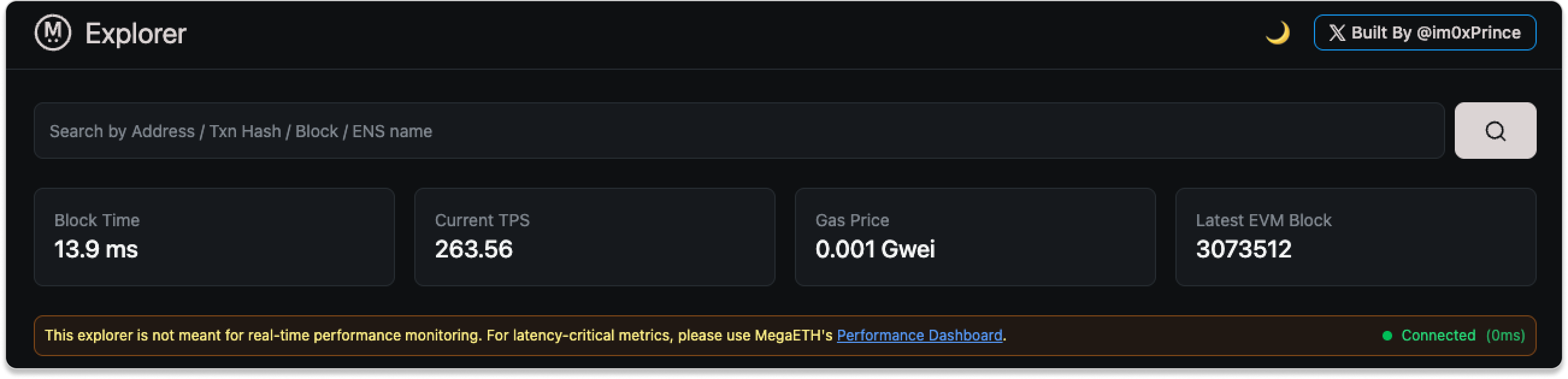1568x379 pixels.
Task: Select the Latest EVM Block label
Action: (x=1264, y=220)
